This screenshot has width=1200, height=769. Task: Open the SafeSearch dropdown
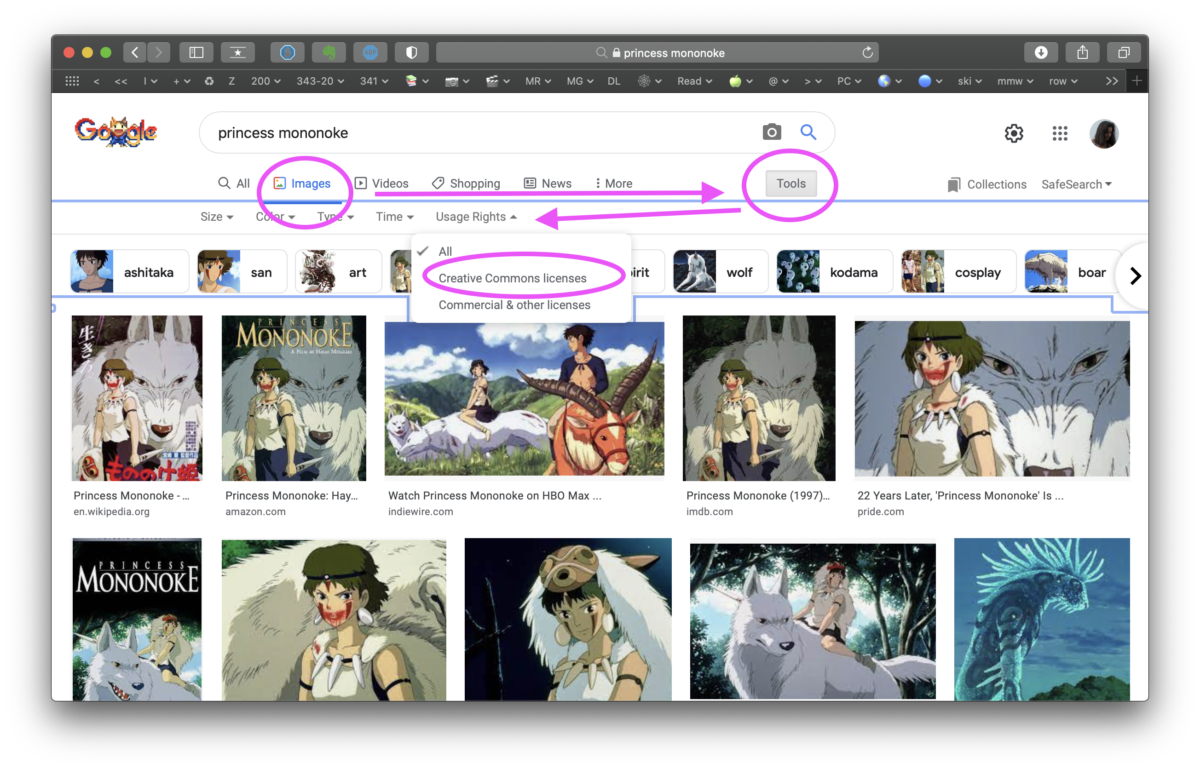[1076, 184]
